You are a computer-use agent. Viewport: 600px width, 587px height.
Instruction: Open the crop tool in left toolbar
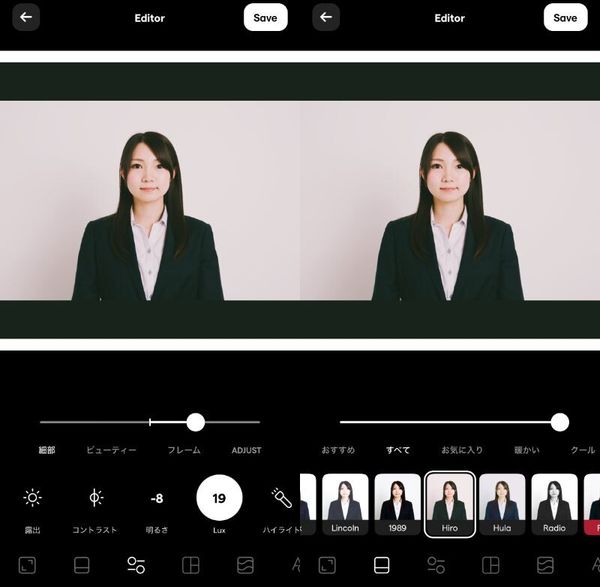pyautogui.click(x=27, y=565)
